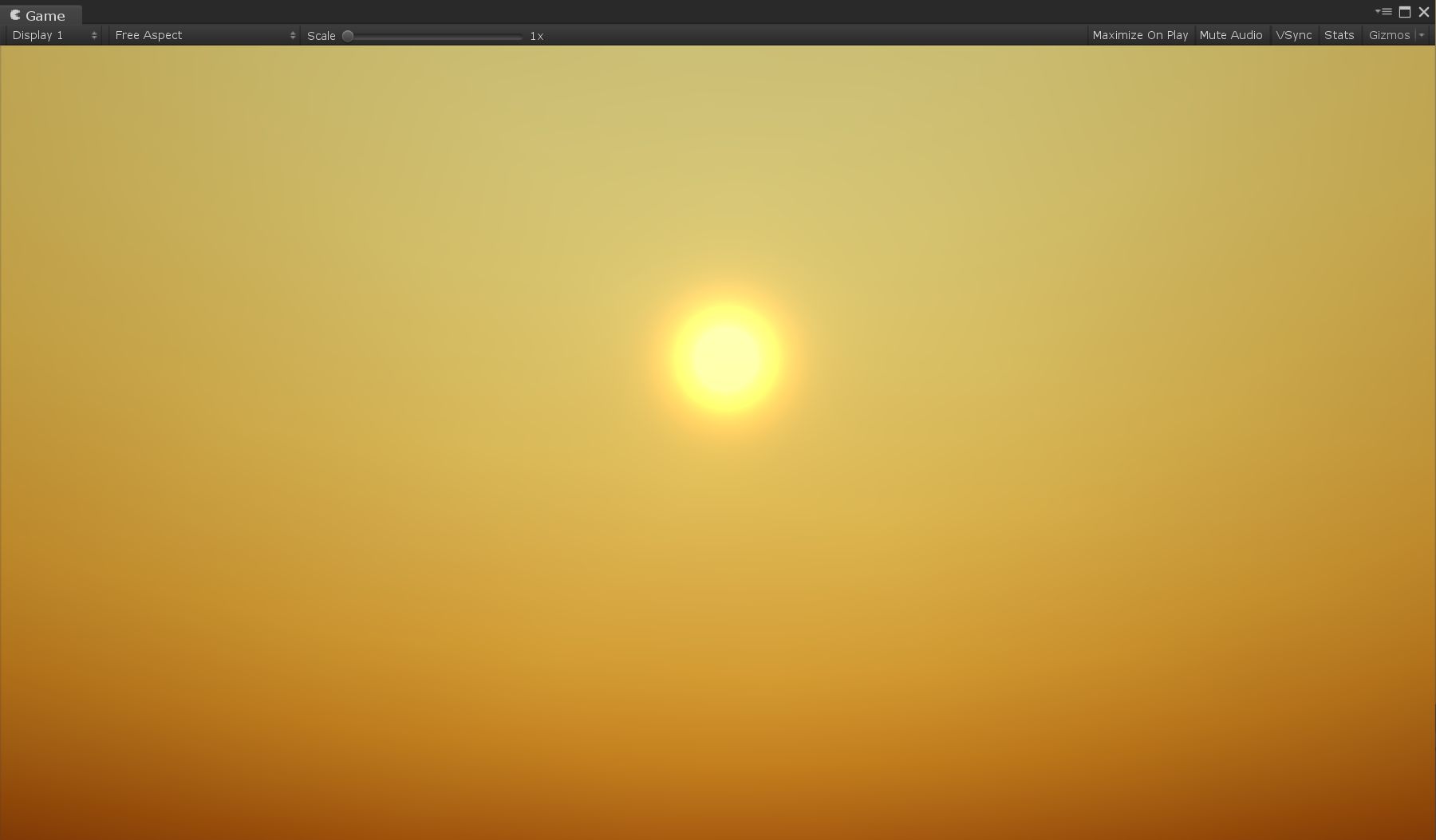Click the Free Aspect dropdown arrows icon
Image resolution: width=1436 pixels, height=840 pixels.
[293, 35]
